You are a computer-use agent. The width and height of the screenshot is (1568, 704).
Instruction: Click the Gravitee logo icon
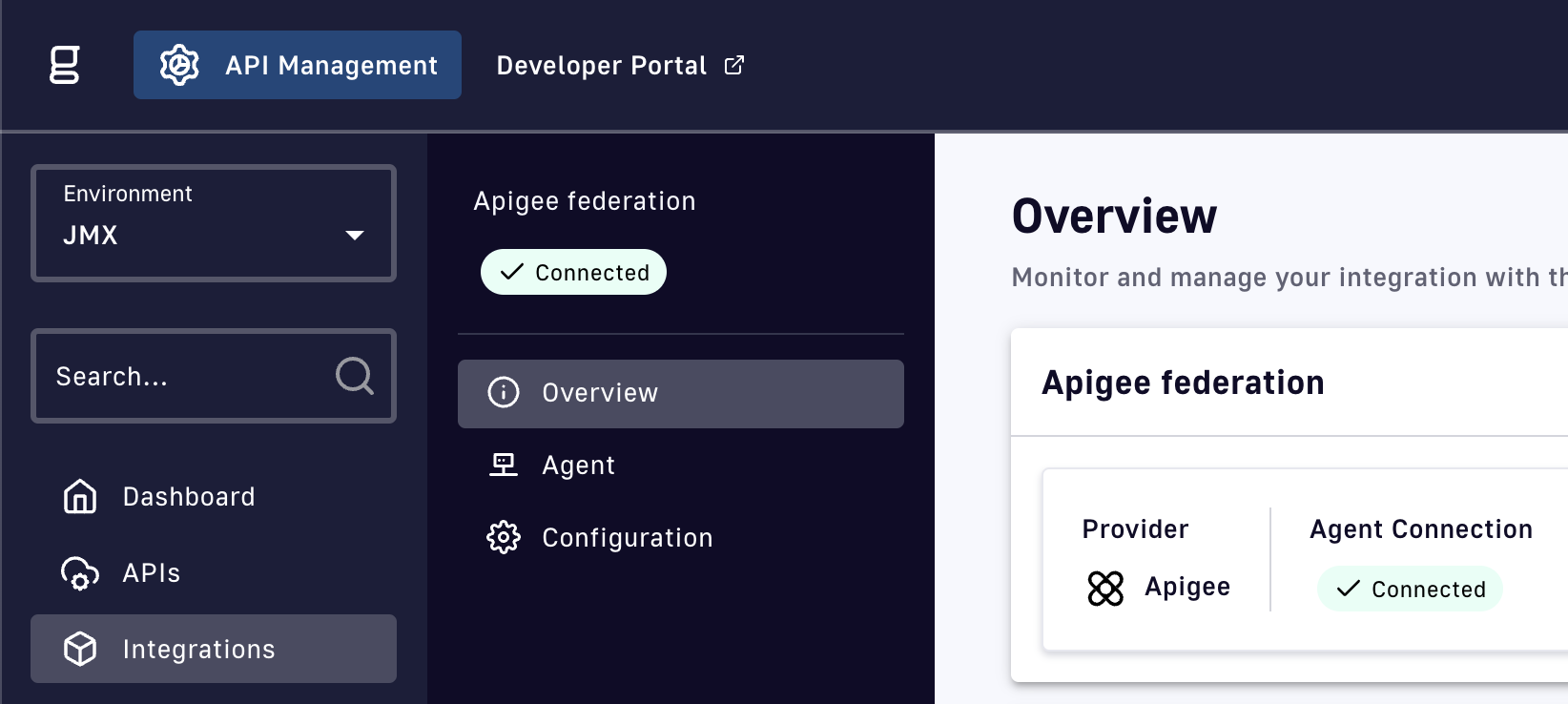pyautogui.click(x=64, y=65)
